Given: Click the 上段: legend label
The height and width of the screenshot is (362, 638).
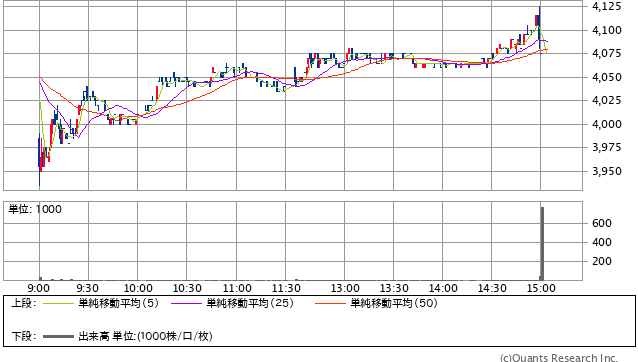Looking at the screenshot, I should point(24,303).
